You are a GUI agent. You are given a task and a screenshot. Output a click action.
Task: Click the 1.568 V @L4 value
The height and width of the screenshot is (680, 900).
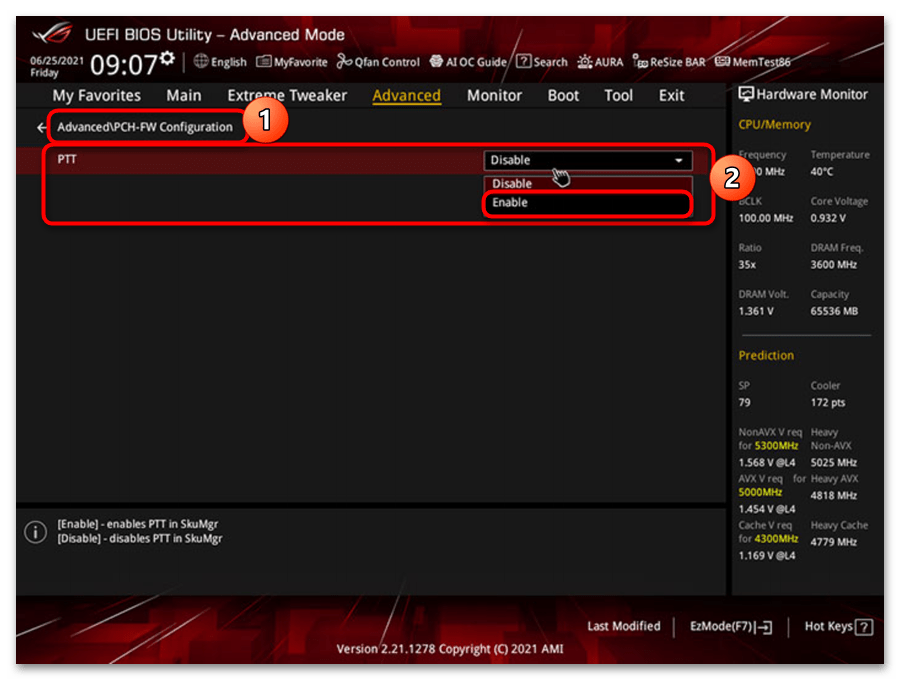[x=767, y=463]
